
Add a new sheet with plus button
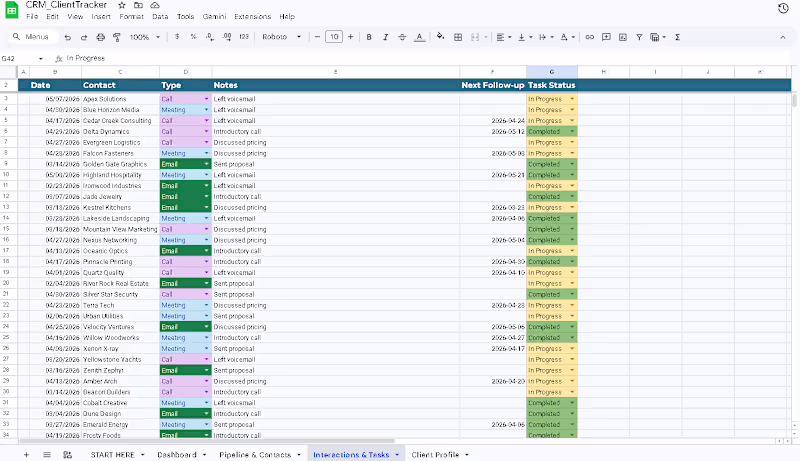tap(26, 454)
